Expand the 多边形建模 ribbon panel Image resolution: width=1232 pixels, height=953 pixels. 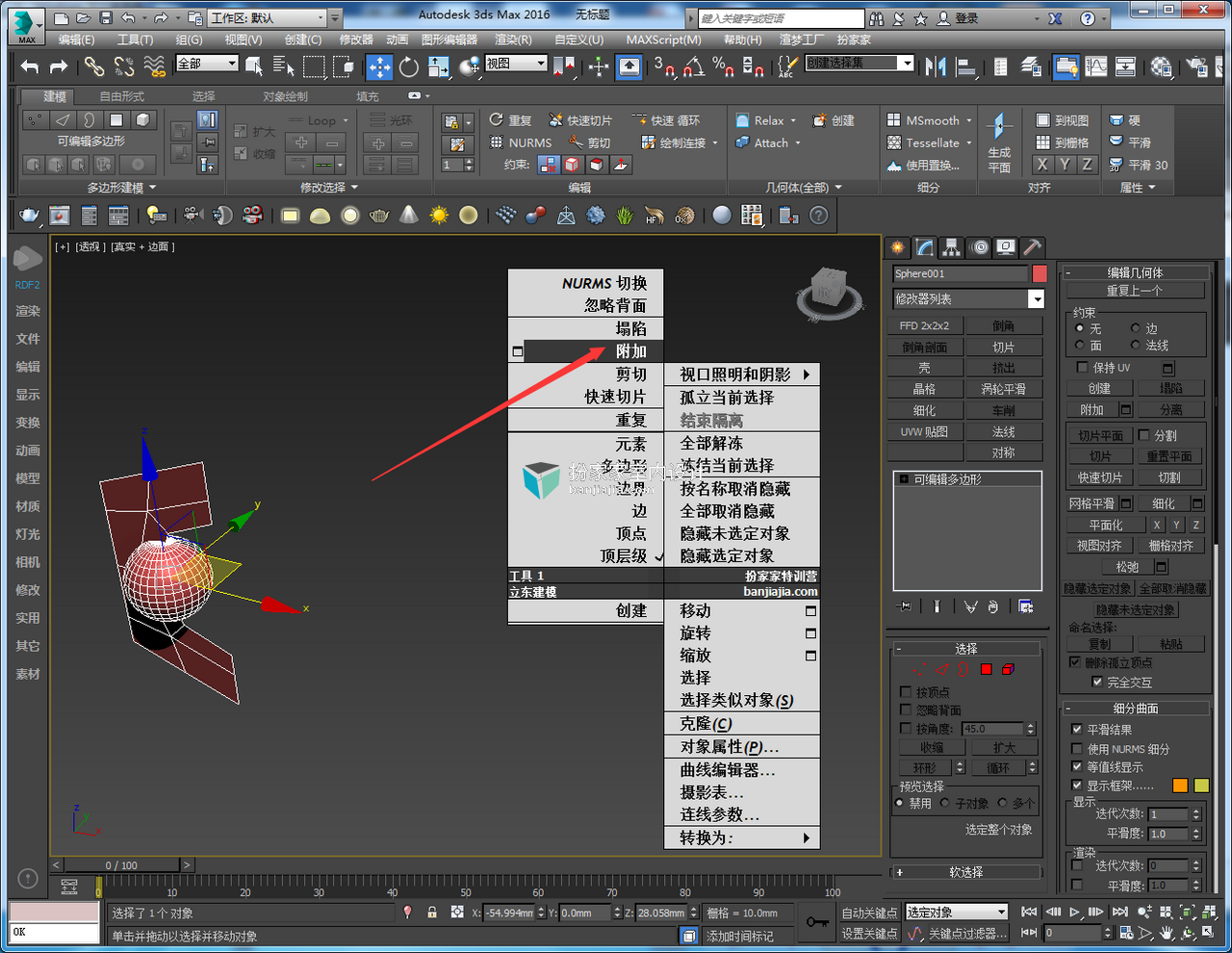click(121, 188)
